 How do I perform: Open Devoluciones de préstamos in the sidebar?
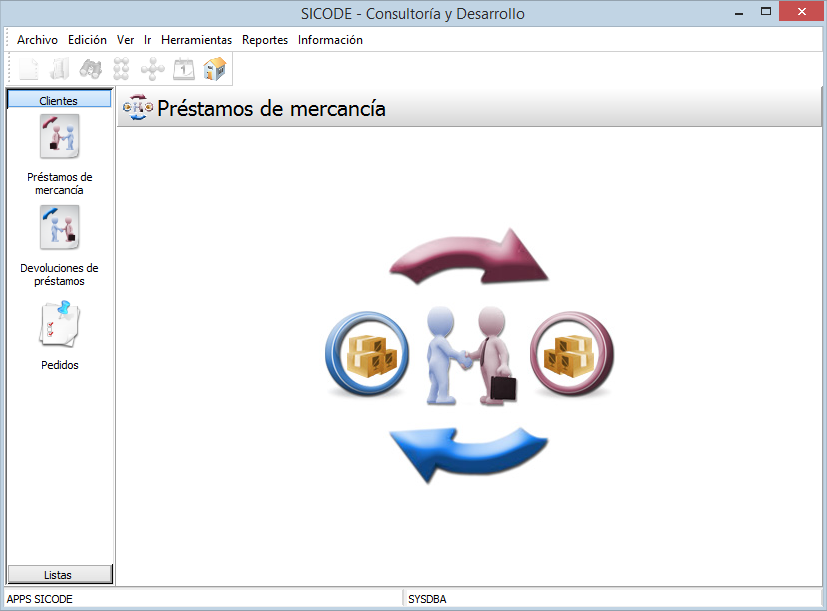point(59,228)
